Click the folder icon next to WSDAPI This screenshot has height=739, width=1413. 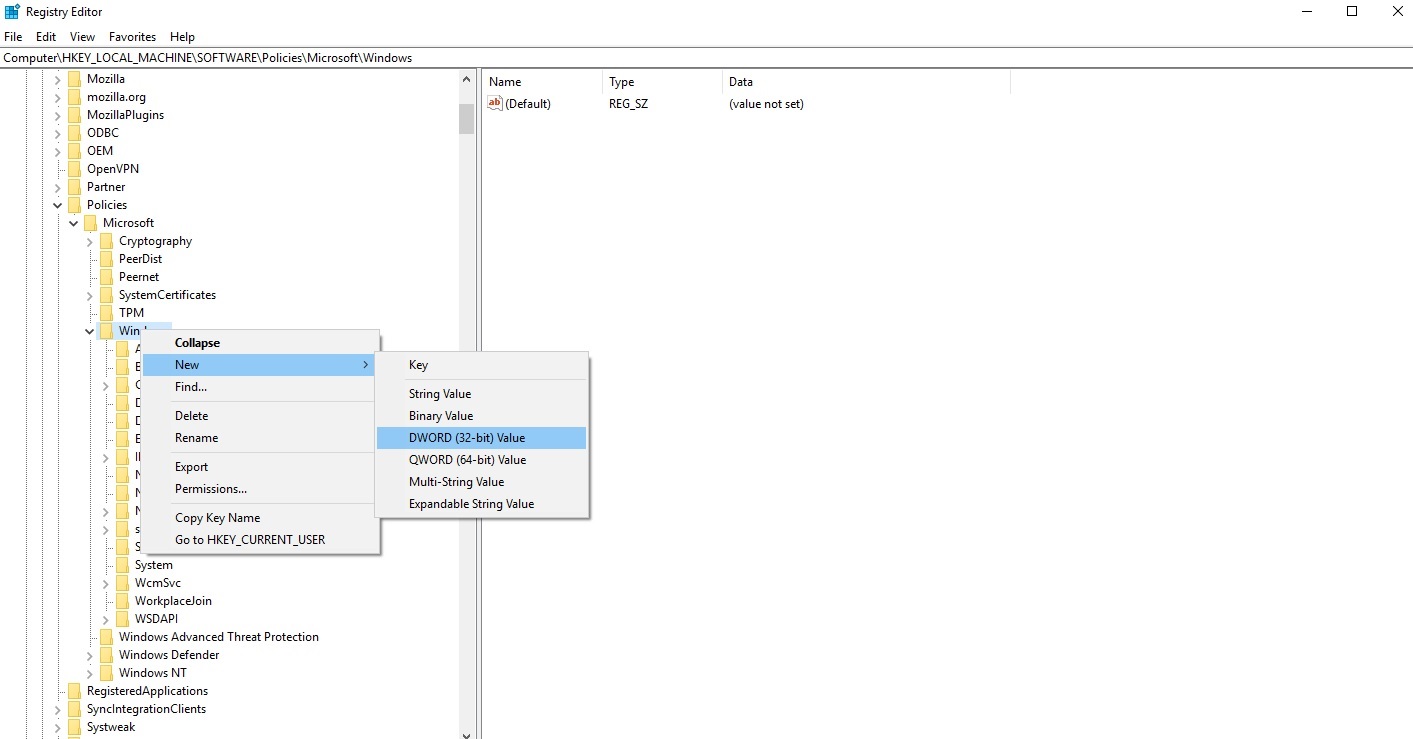123,618
